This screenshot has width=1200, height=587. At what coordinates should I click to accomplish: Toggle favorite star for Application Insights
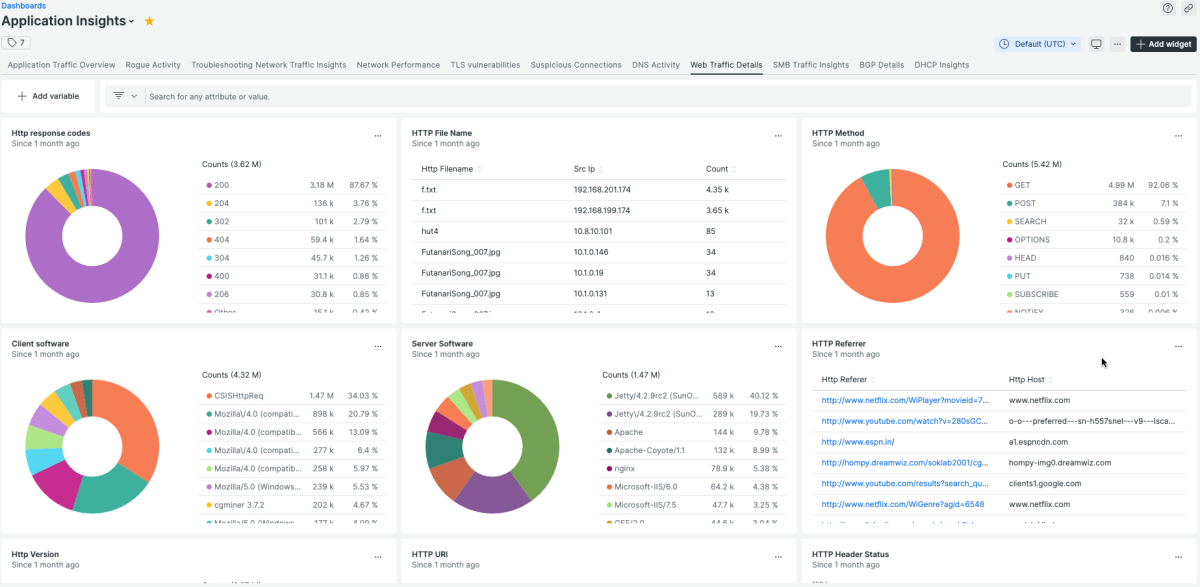click(149, 21)
